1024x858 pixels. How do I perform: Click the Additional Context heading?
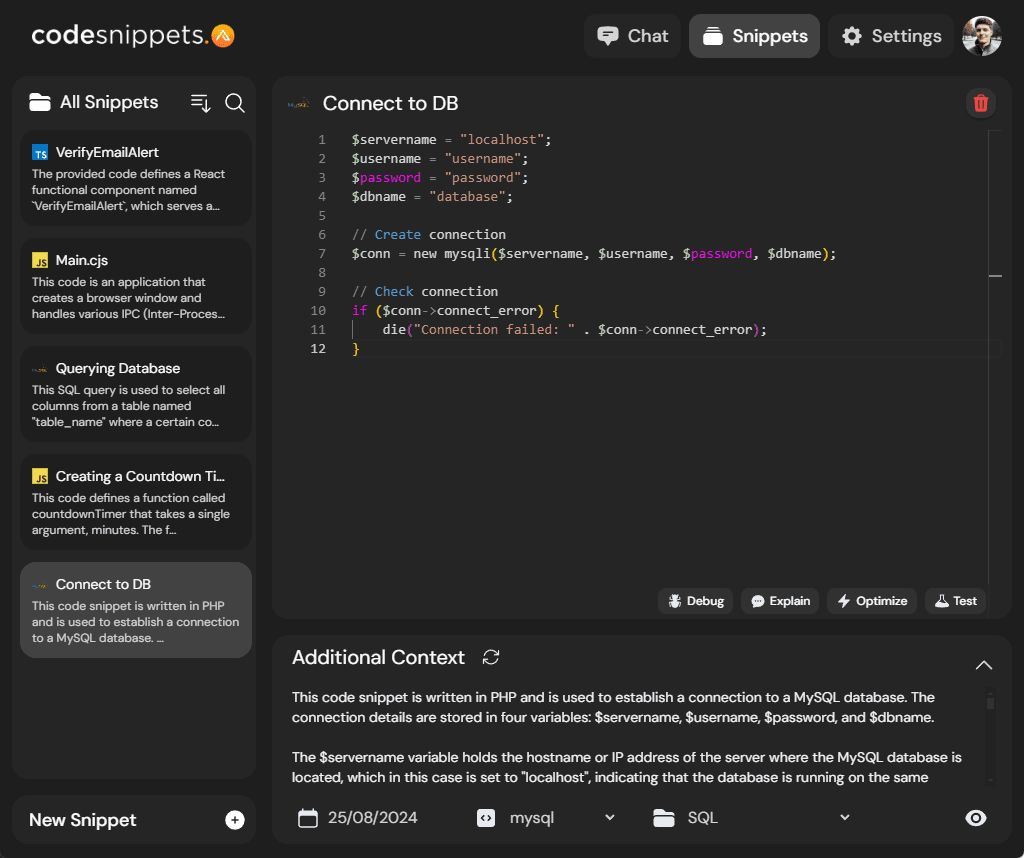point(378,657)
